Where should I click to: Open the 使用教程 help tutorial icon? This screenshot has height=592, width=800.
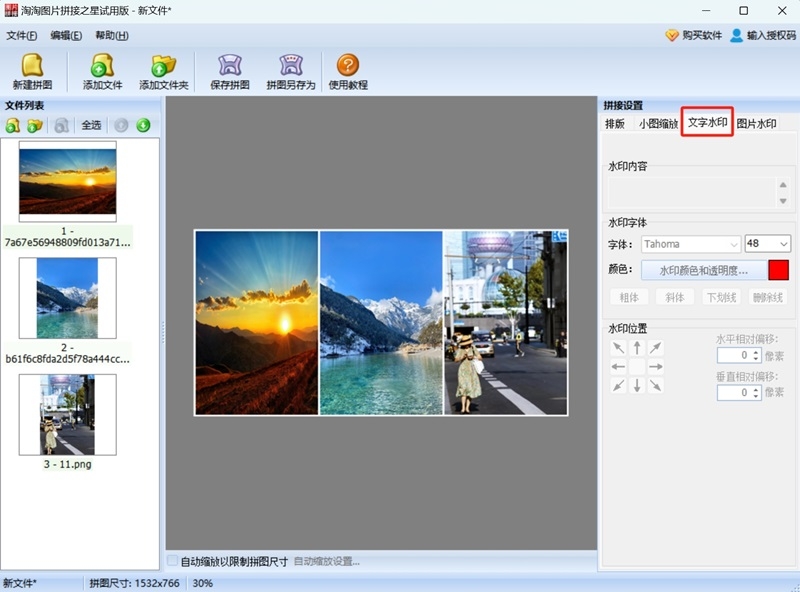click(348, 71)
